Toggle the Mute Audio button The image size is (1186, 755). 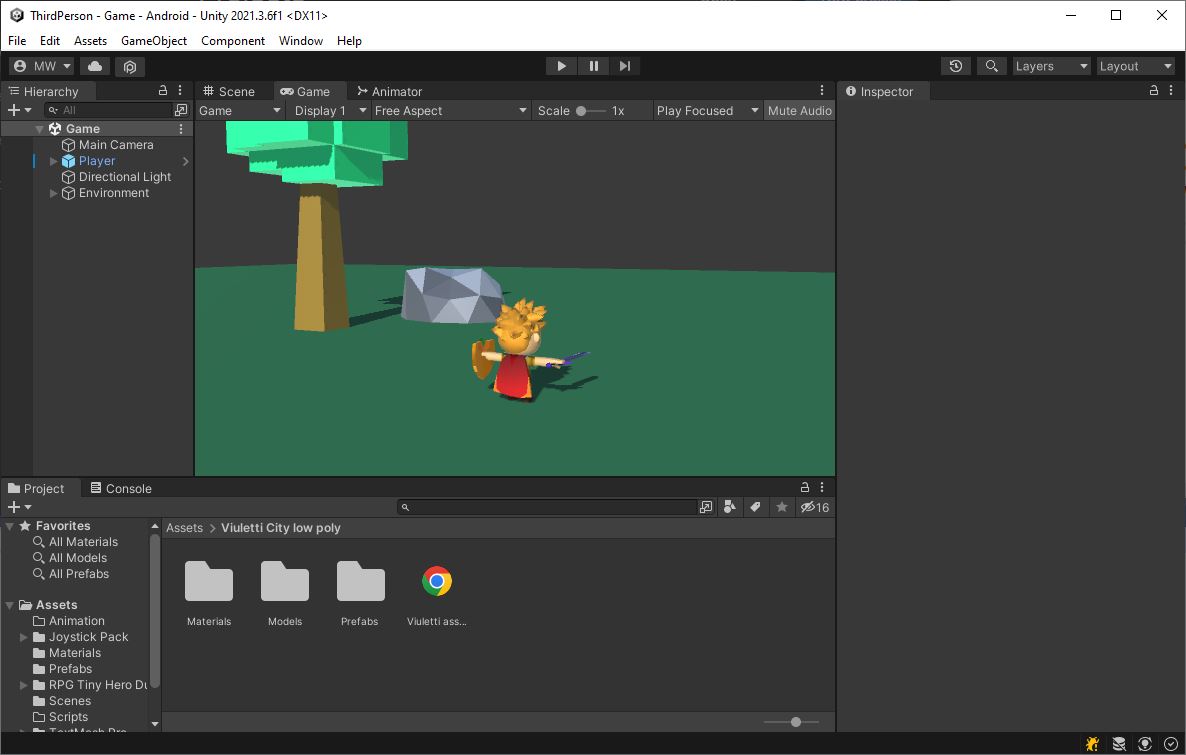(799, 111)
